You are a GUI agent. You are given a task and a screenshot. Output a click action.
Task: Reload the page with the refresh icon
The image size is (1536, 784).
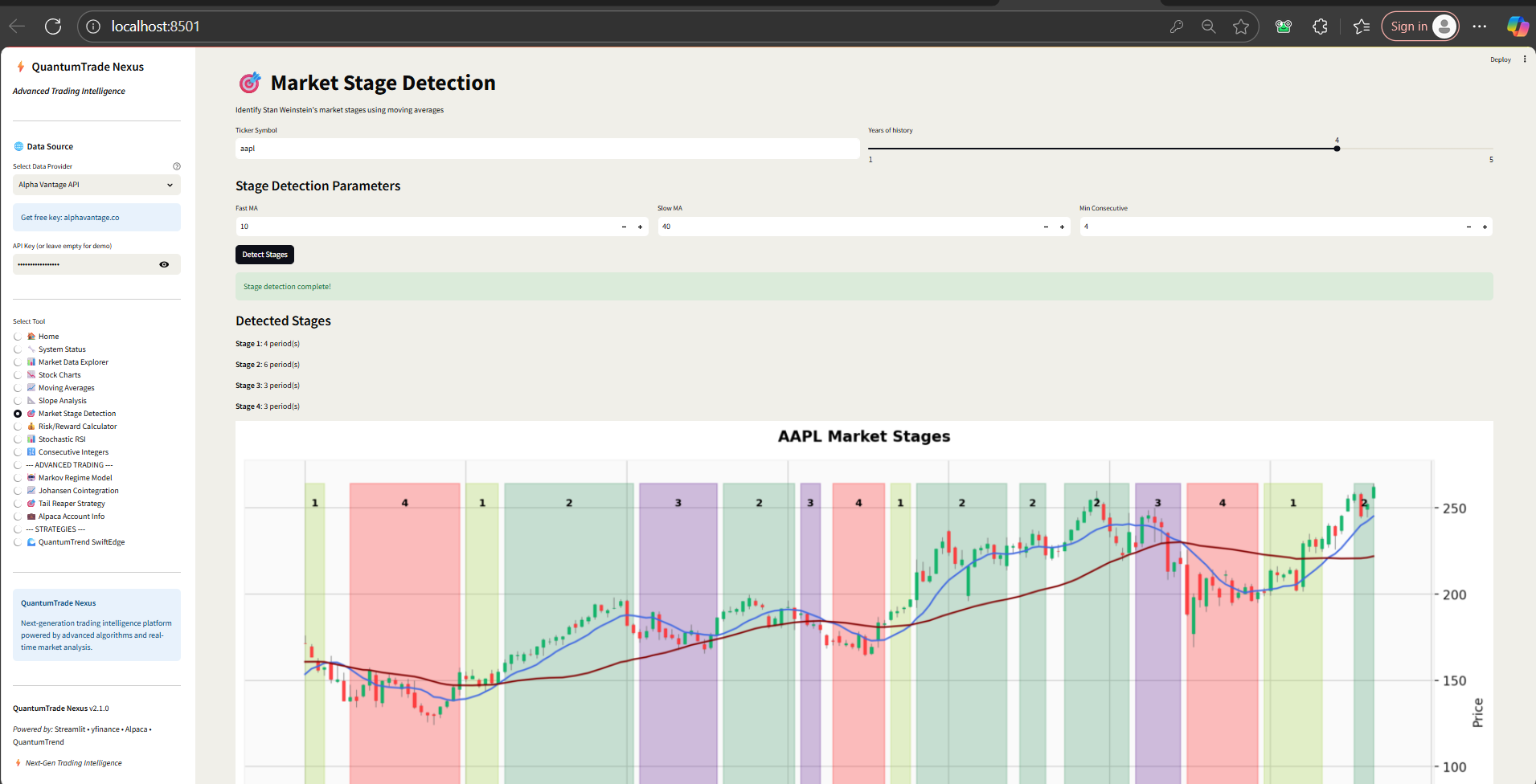click(x=53, y=27)
